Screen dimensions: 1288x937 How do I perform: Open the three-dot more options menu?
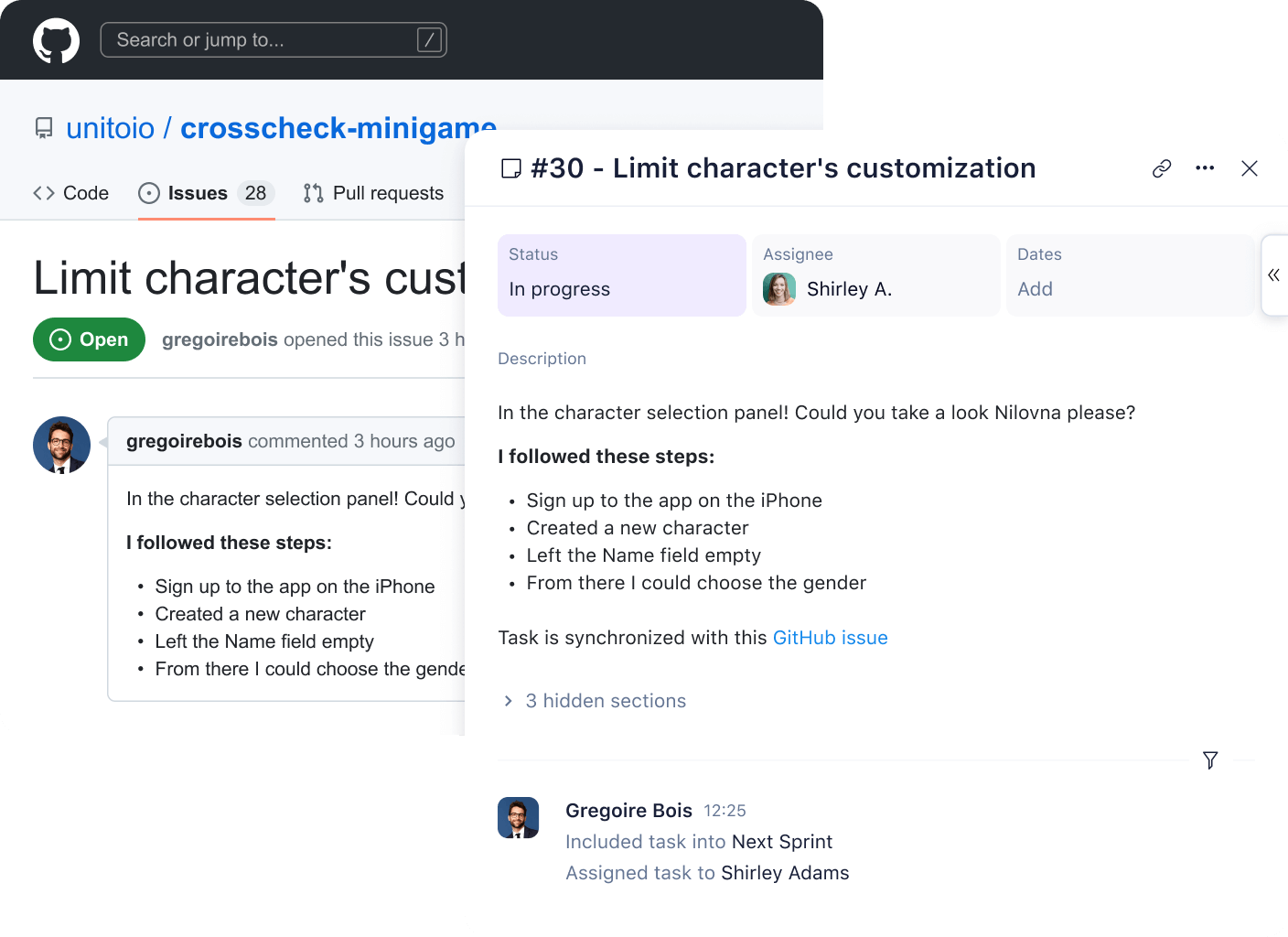point(1205,168)
